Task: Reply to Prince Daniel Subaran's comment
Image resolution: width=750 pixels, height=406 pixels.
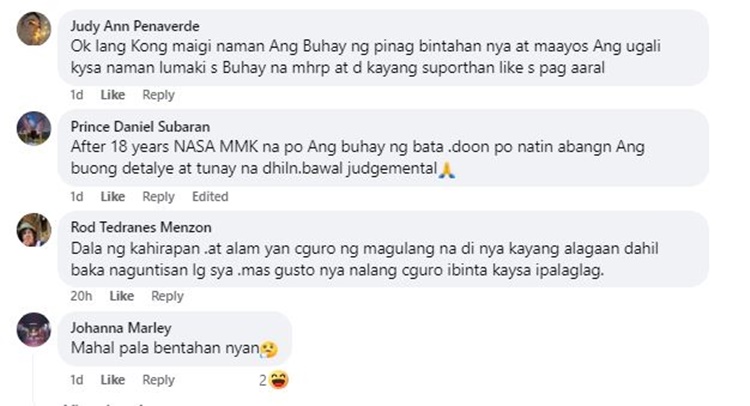Action: coord(158,197)
